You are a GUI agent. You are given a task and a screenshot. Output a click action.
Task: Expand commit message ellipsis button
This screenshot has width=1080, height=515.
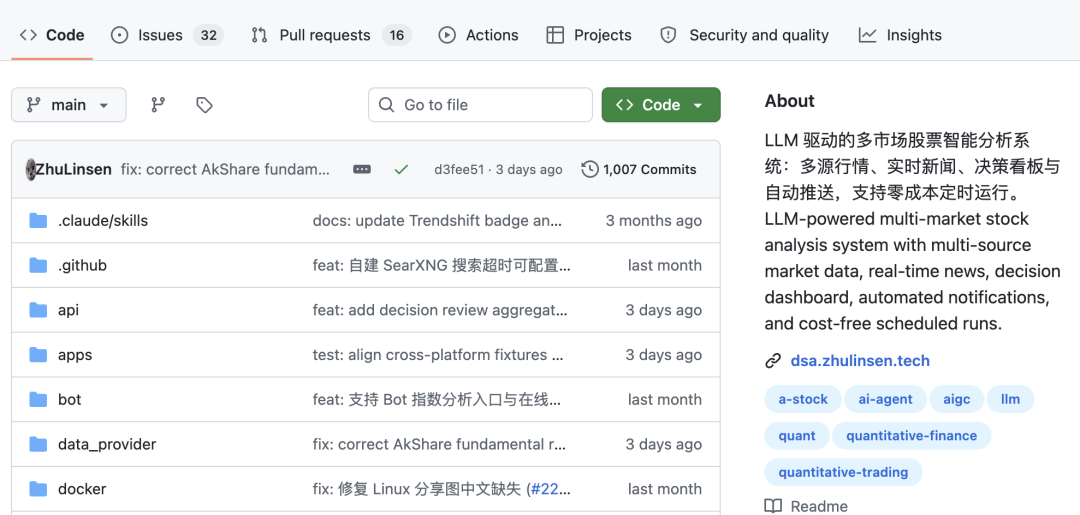point(362,169)
